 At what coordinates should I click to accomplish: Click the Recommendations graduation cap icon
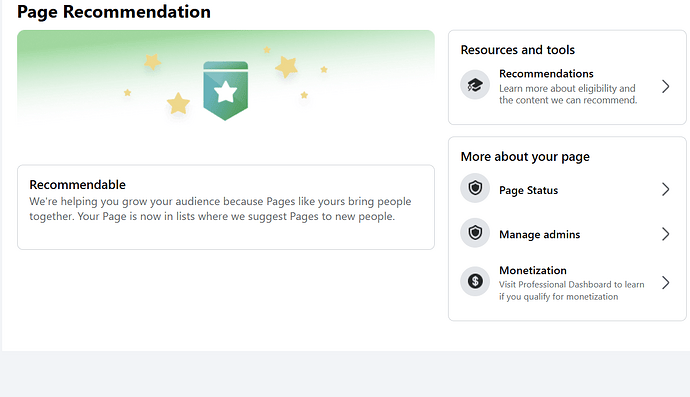[475, 85]
